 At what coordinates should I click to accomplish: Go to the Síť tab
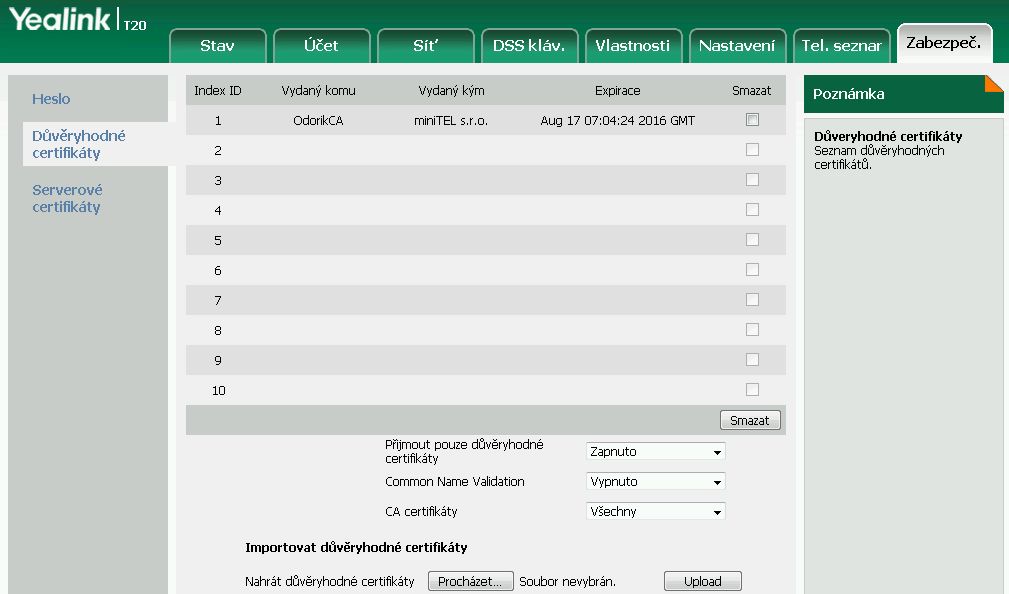(x=426, y=46)
